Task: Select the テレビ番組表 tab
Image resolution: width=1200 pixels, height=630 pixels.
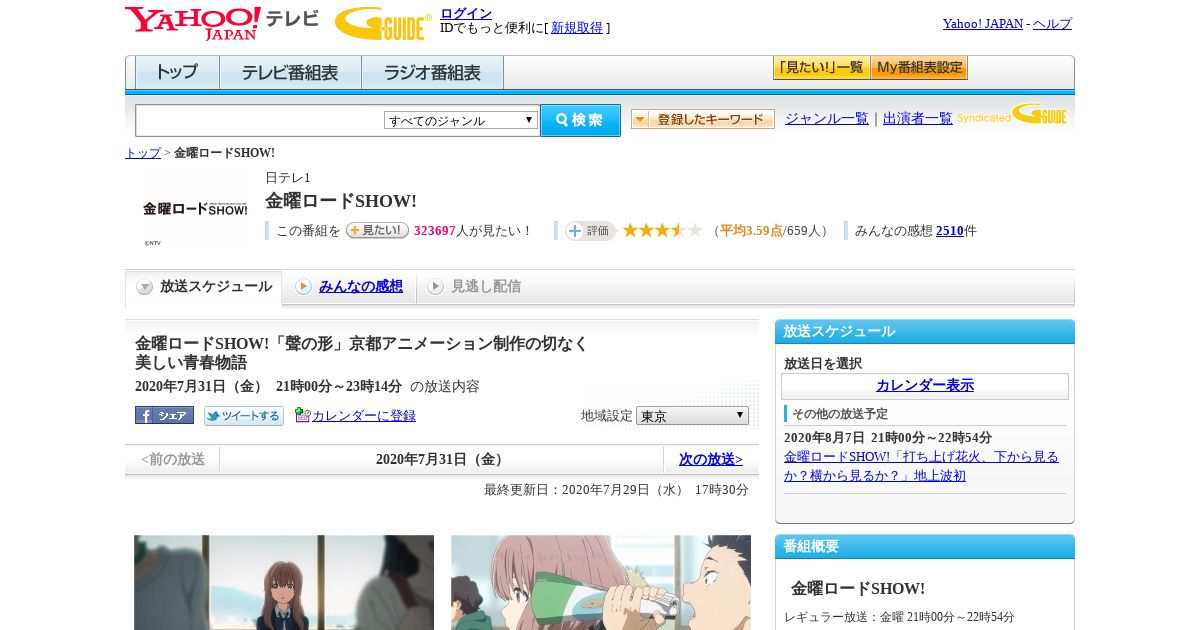Action: [x=290, y=73]
